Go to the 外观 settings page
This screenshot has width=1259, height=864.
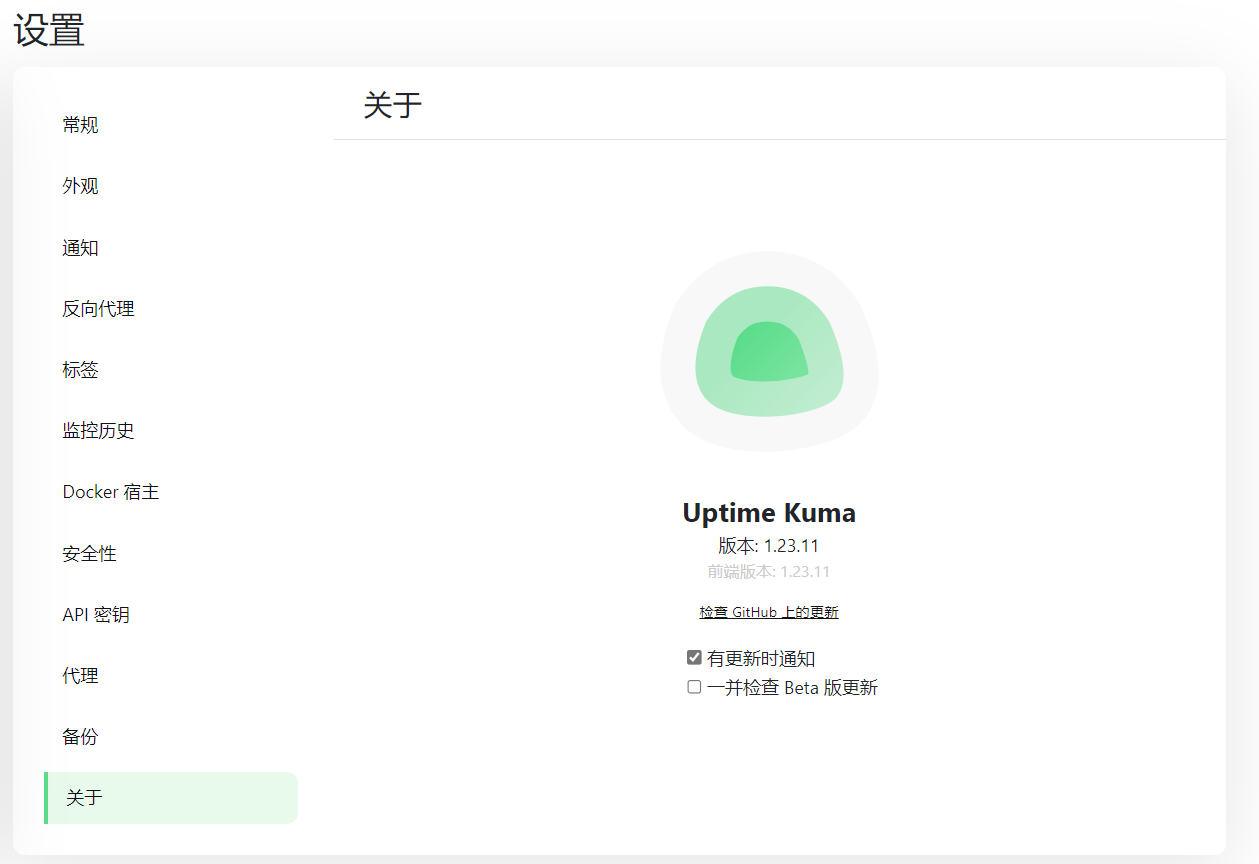coord(80,186)
